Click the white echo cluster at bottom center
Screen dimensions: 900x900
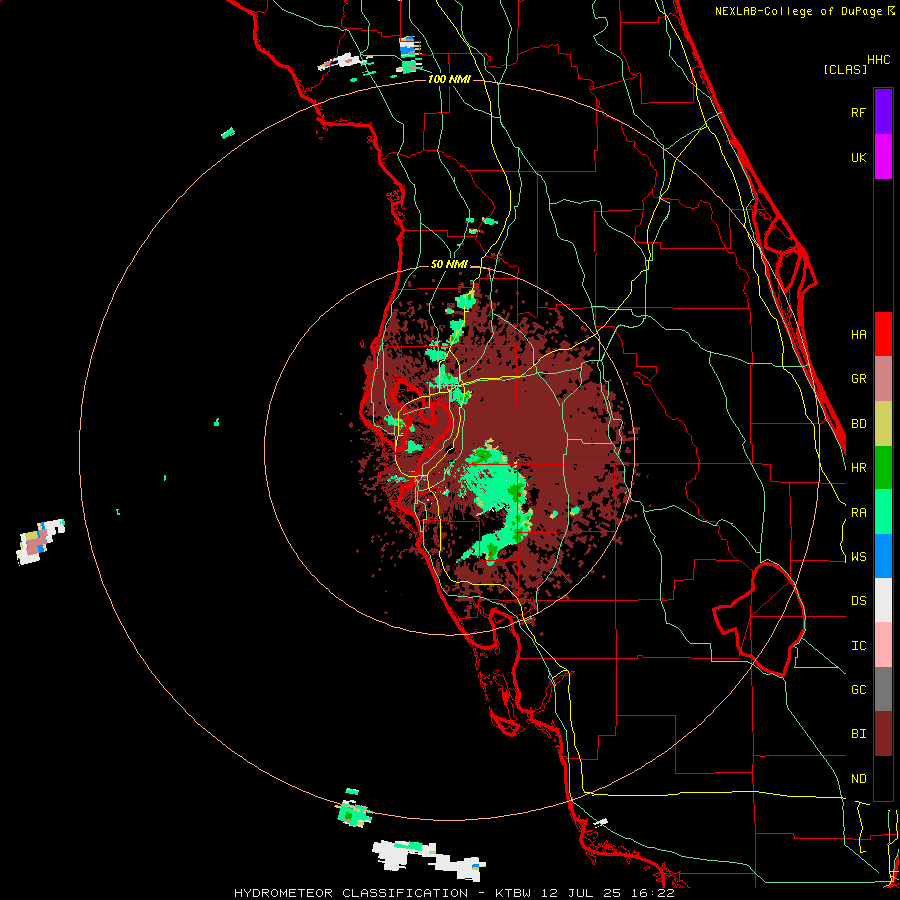pyautogui.click(x=429, y=860)
